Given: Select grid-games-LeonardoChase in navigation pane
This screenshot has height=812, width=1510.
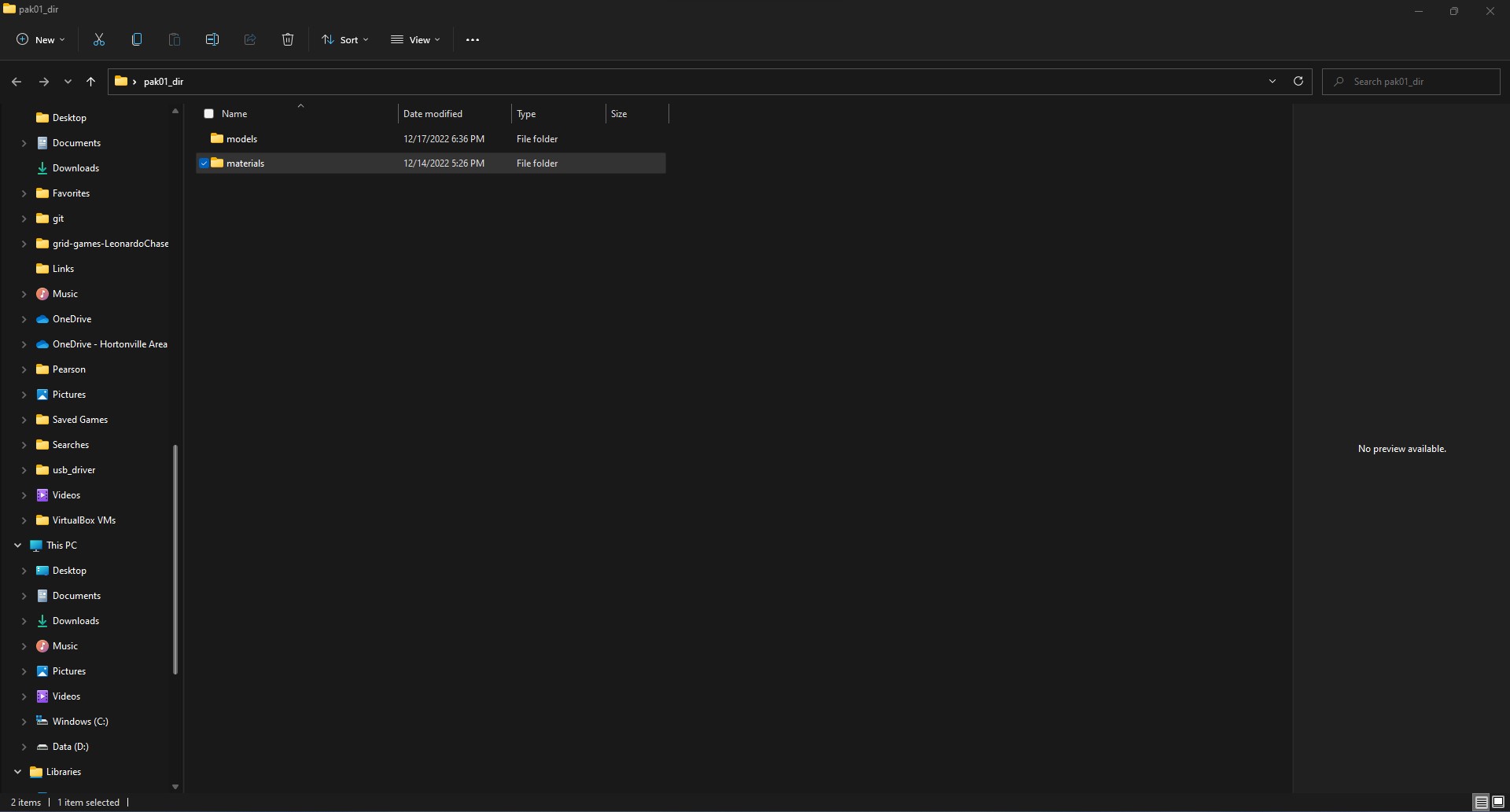Looking at the screenshot, I should point(110,244).
